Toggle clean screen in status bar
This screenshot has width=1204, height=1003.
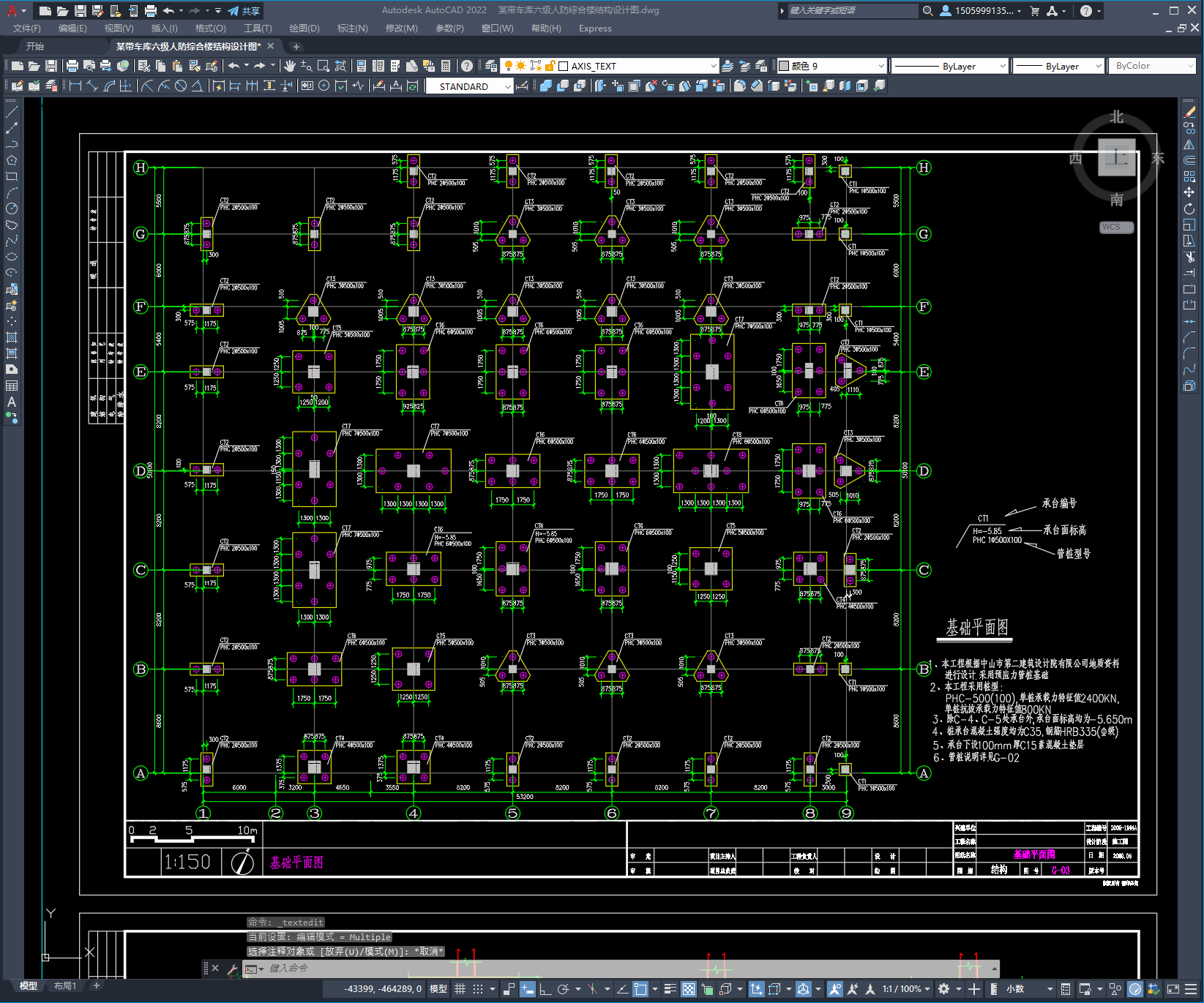pos(1173,988)
